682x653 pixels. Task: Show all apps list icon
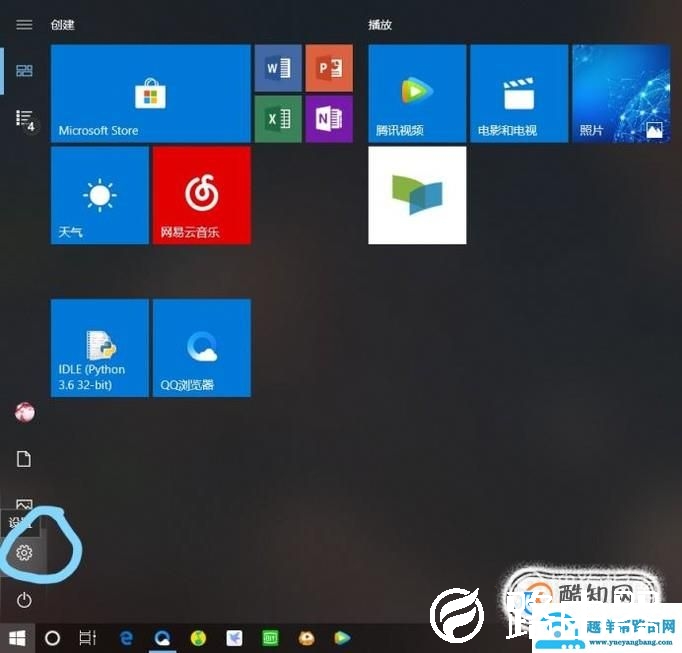tap(25, 118)
